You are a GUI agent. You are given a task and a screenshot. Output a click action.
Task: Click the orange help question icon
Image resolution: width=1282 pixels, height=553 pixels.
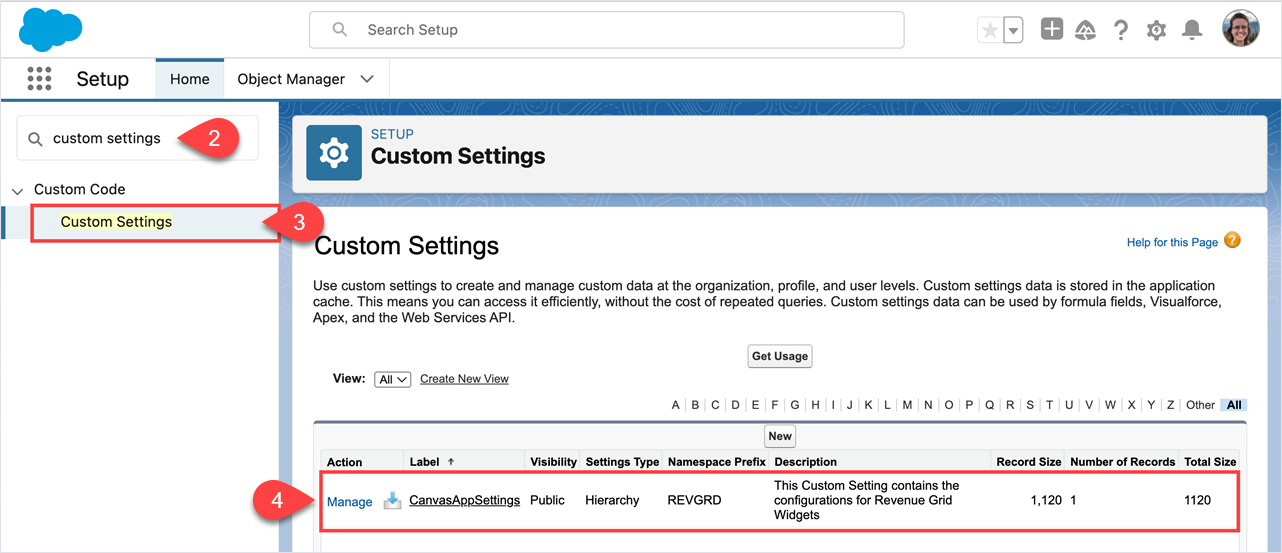pos(1232,241)
